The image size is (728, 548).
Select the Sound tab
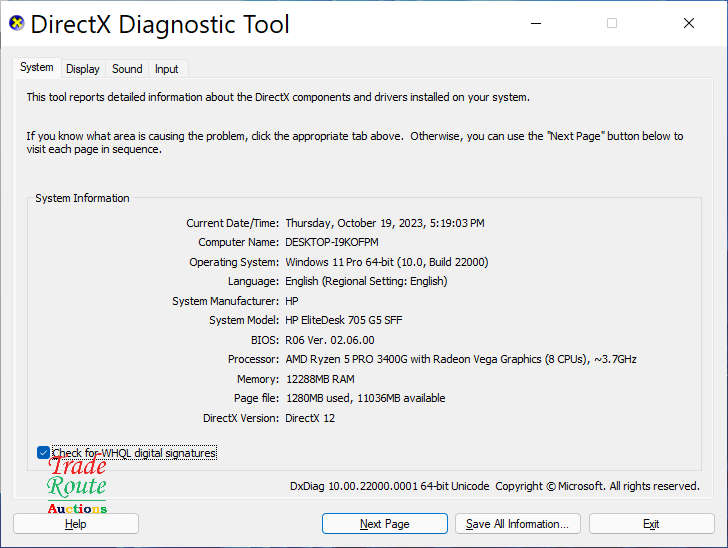[127, 69]
